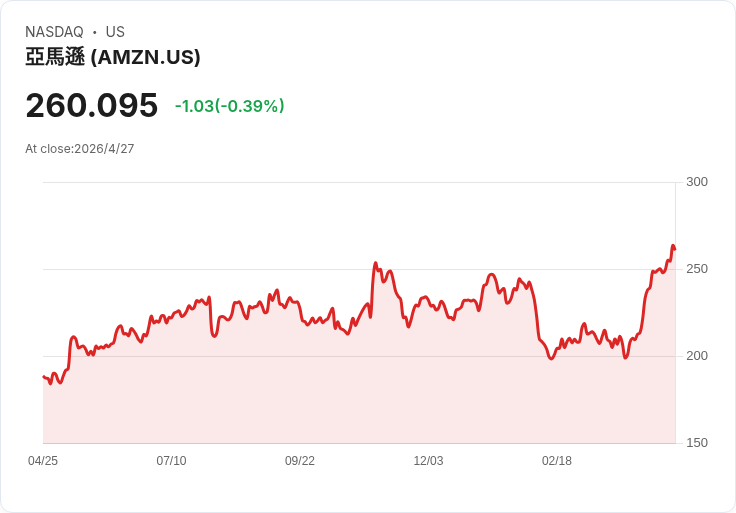Select the 12/03 date on x-axis

tap(428, 461)
